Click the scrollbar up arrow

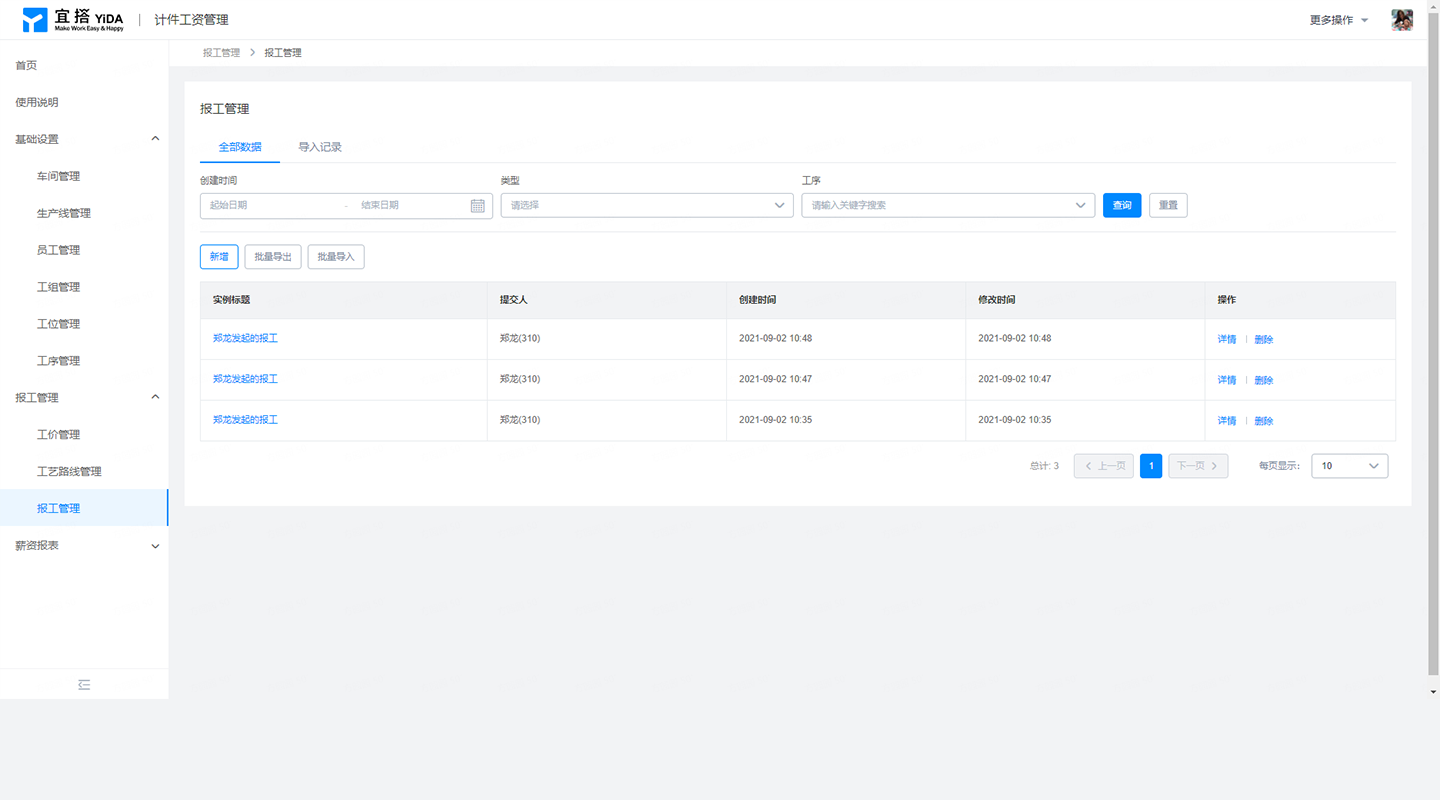coord(1433,6)
